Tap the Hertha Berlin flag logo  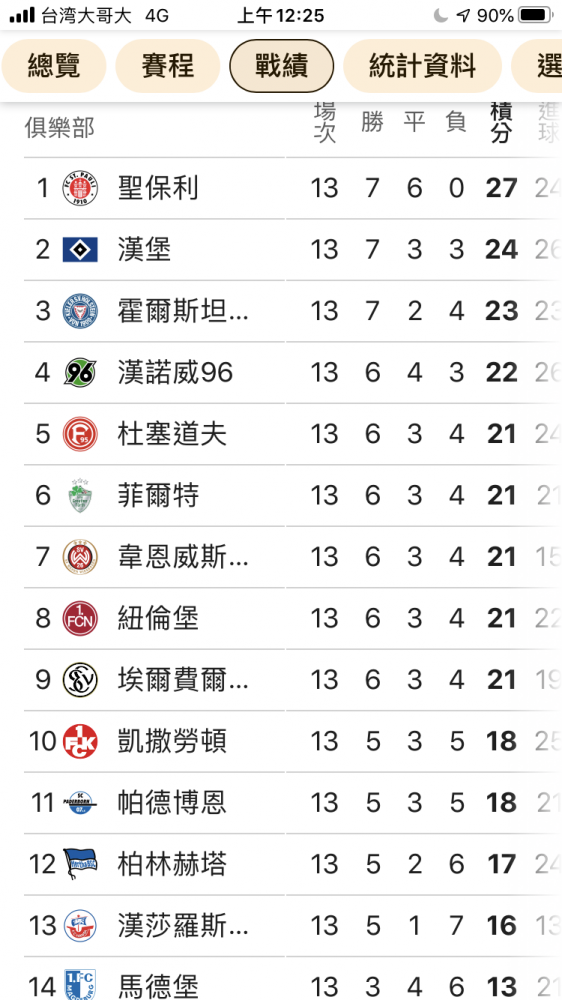point(80,865)
